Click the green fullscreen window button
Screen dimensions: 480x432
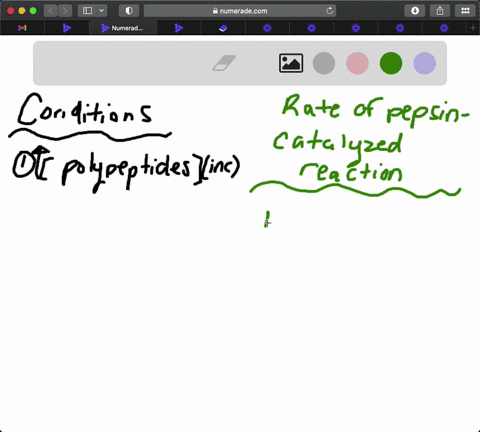point(33,11)
